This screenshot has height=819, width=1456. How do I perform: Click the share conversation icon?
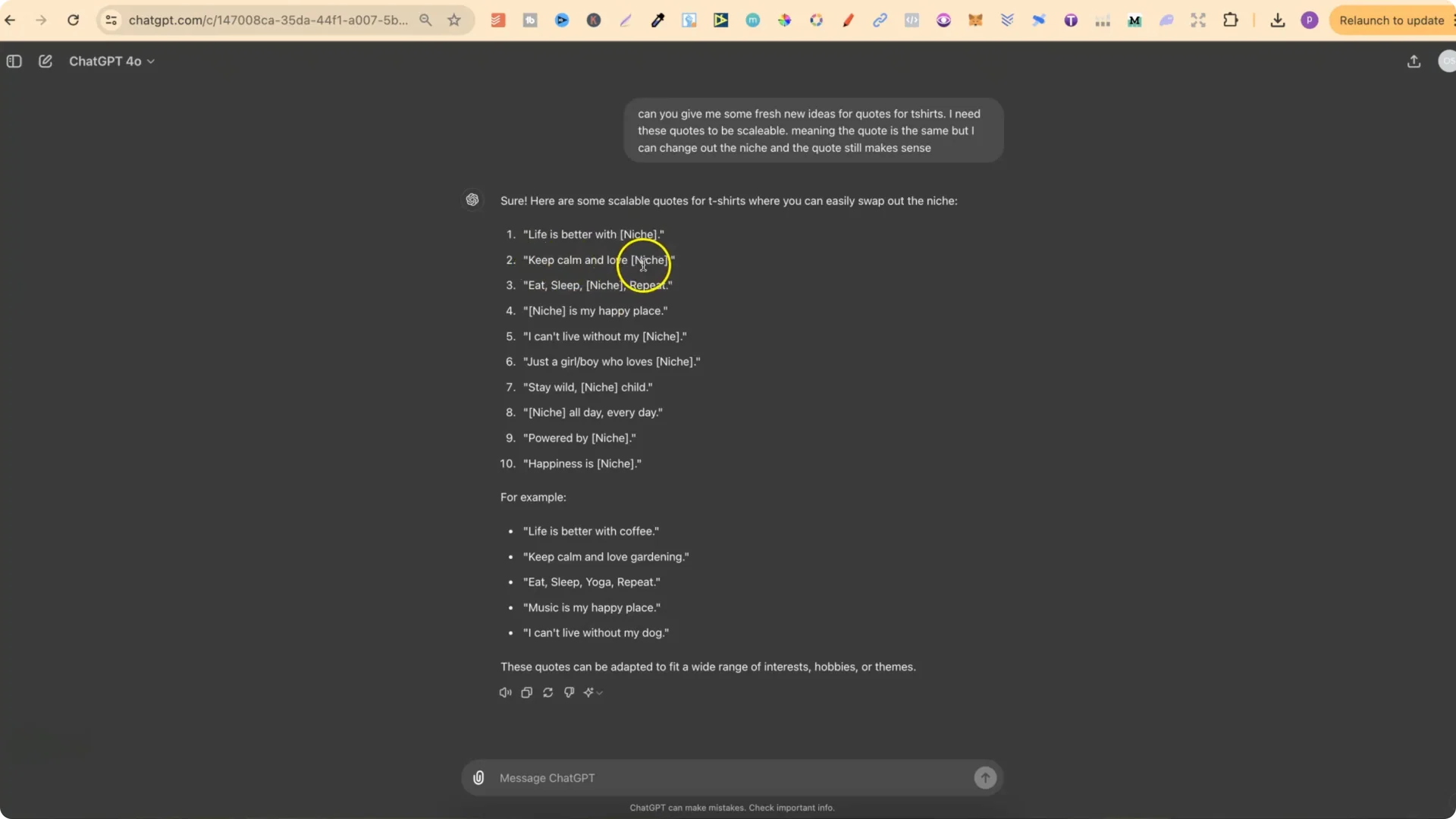pos(1414,61)
